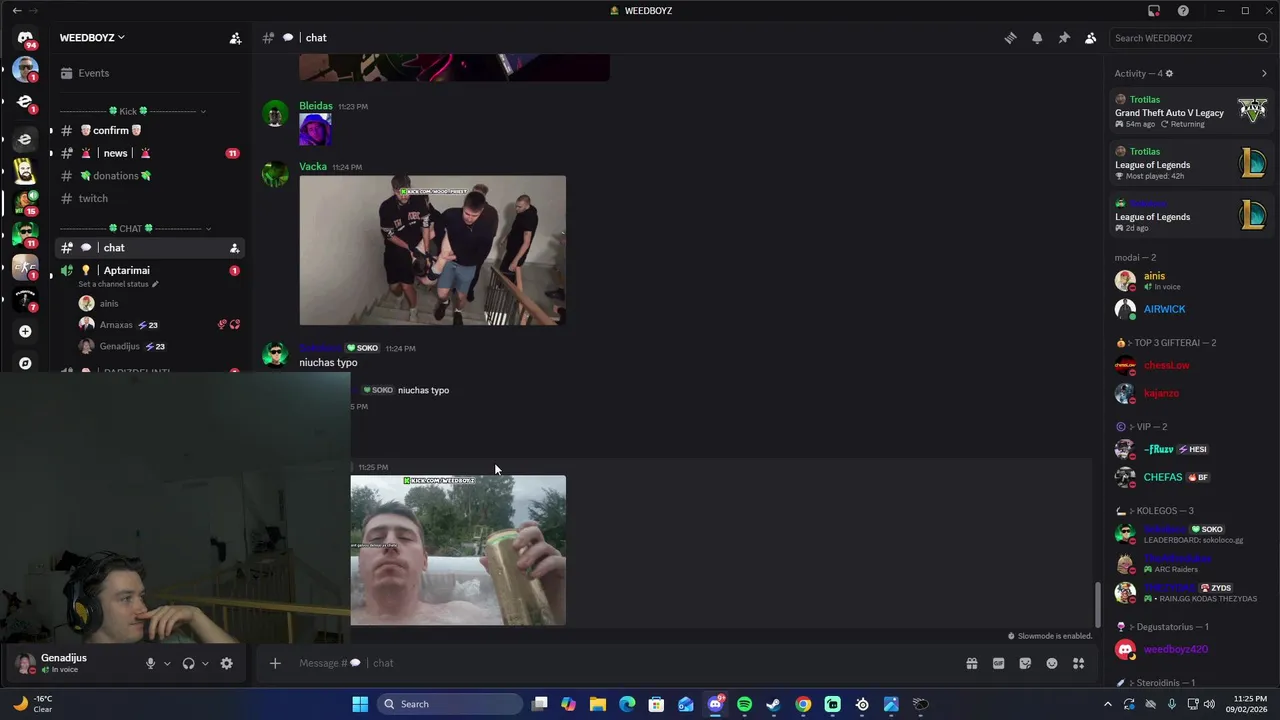Open the confirm channel
This screenshot has height=720, width=1280.
(150, 130)
